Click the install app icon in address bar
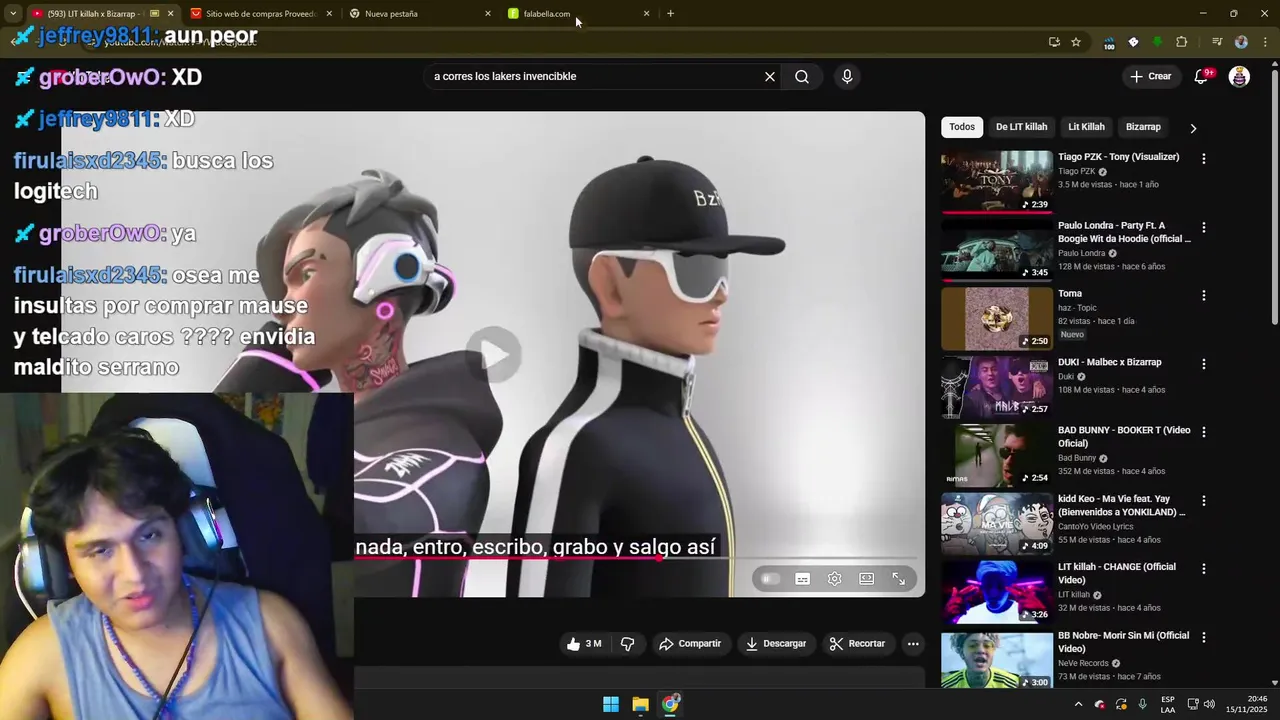The height and width of the screenshot is (720, 1280). (1054, 42)
